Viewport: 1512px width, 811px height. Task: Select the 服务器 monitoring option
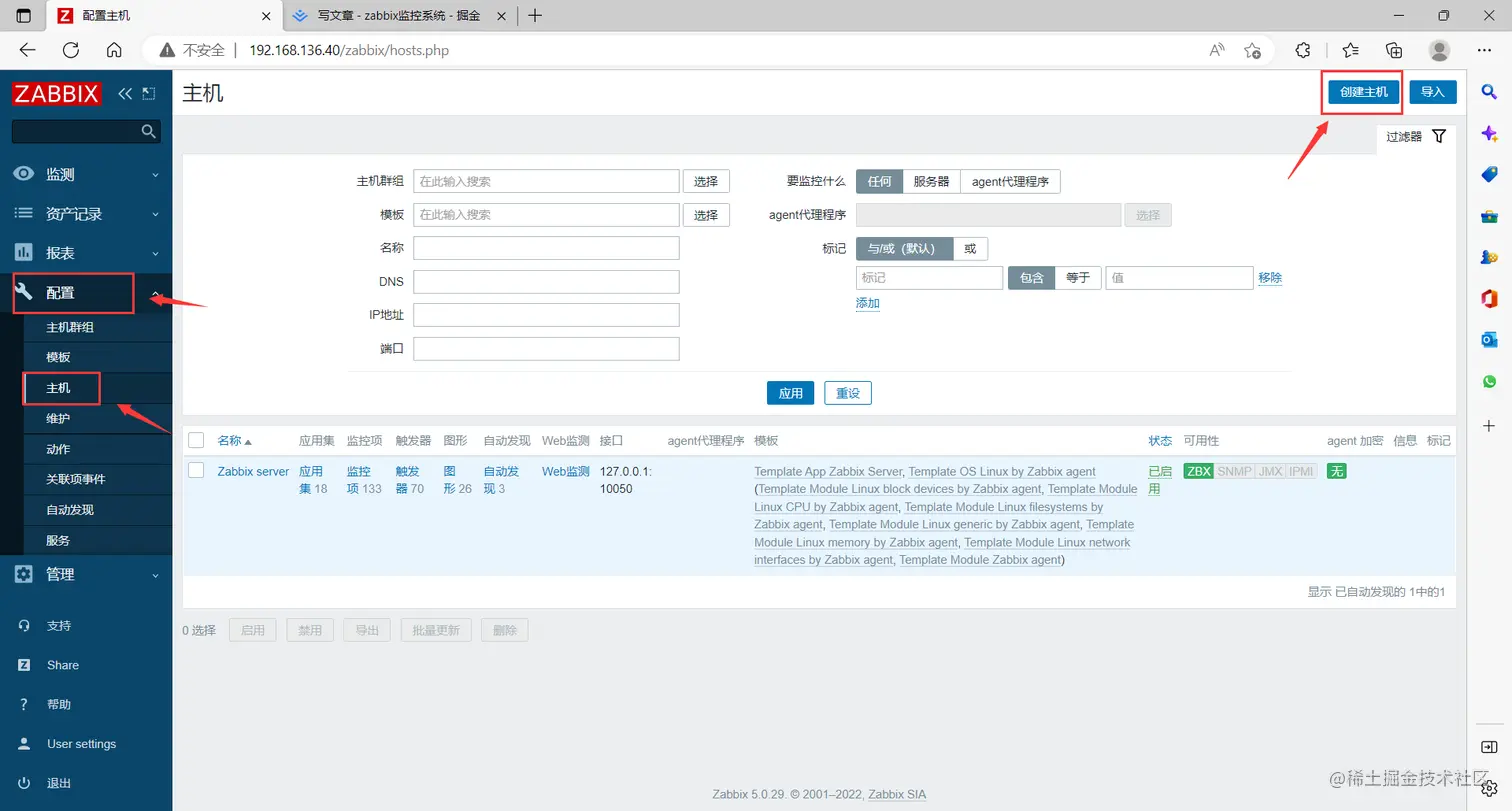pyautogui.click(x=931, y=181)
